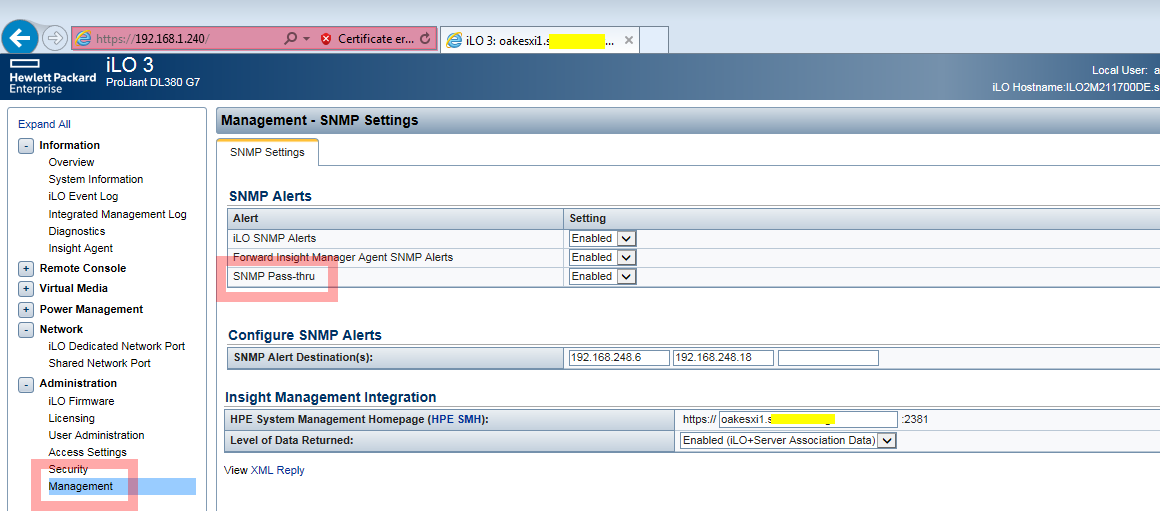
Task: Select Management in Administration tree
Action: [x=81, y=486]
